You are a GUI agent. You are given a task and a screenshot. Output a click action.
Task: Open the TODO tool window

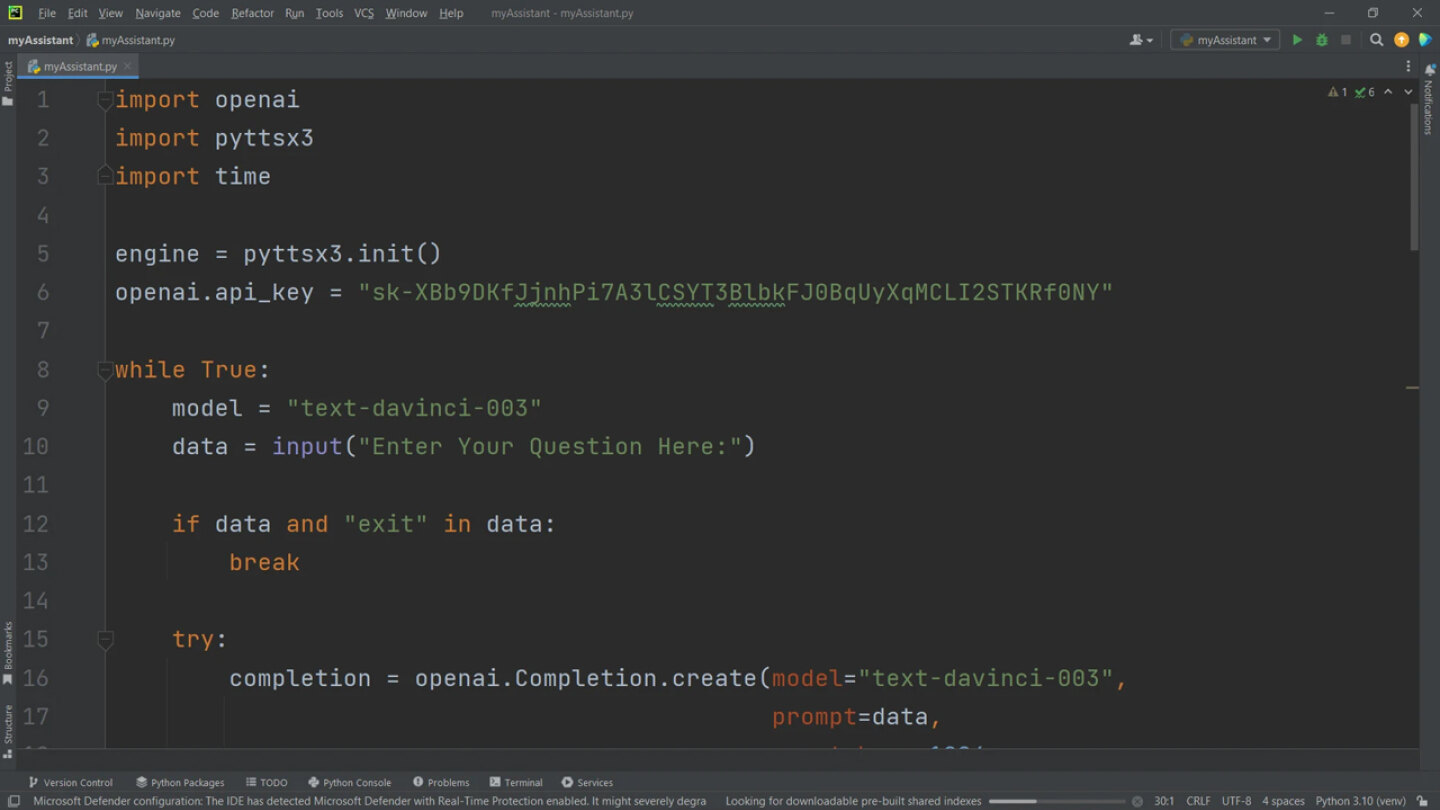(x=266, y=782)
